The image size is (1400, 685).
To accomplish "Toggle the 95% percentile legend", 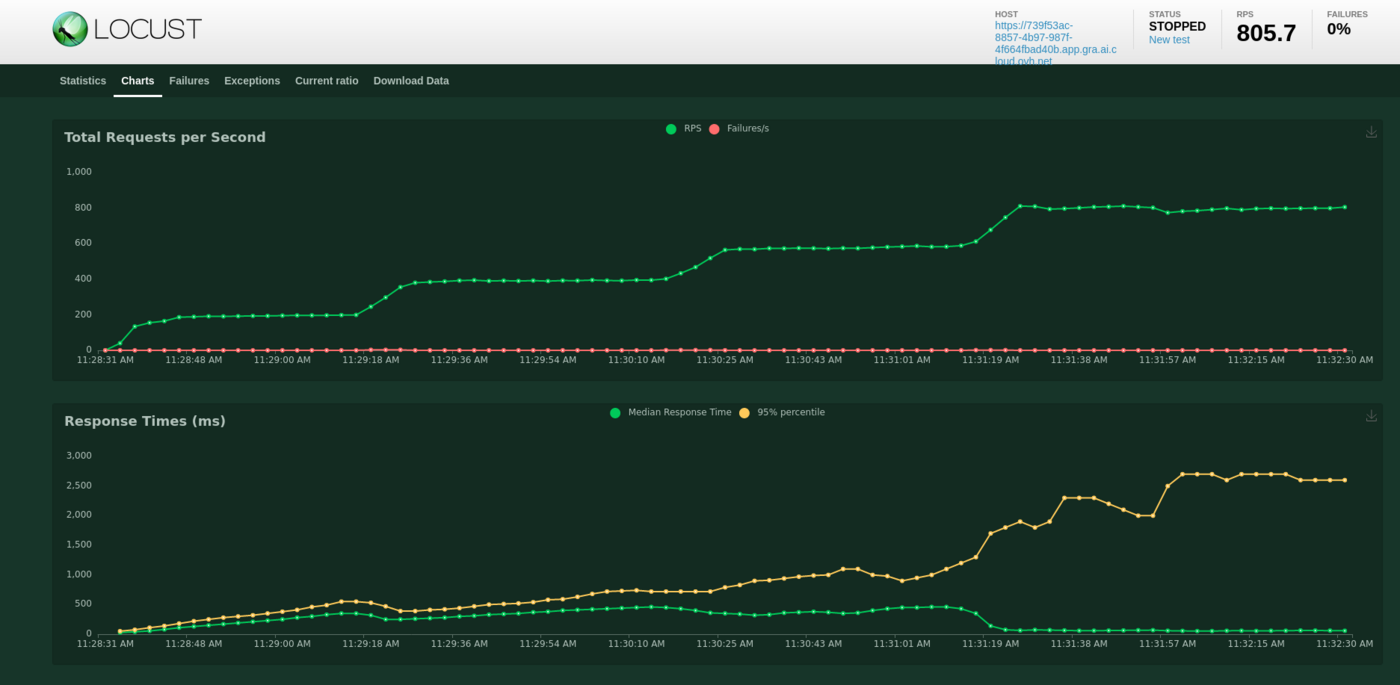I will click(790, 412).
